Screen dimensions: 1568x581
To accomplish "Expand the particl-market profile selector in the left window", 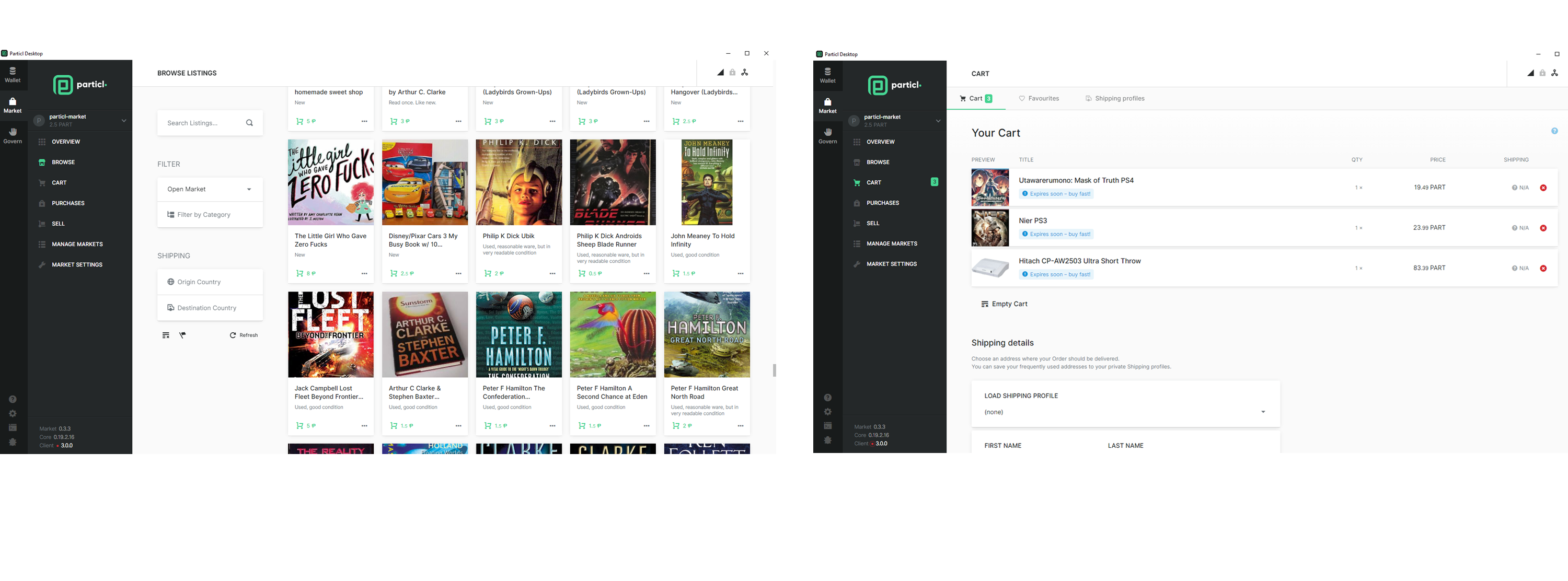I will [x=123, y=121].
